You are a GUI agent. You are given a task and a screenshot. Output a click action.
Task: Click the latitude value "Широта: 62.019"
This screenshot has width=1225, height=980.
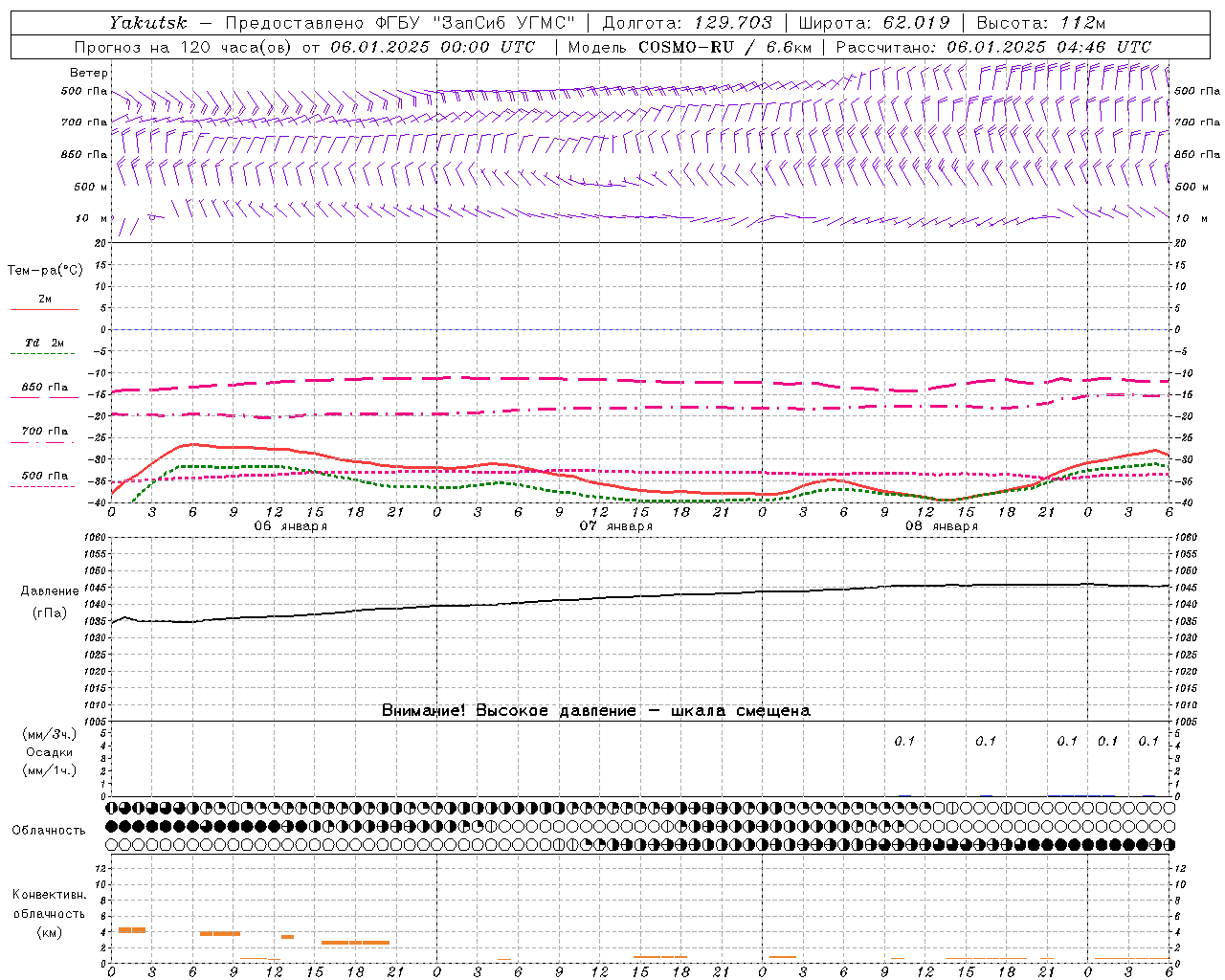[x=874, y=23]
